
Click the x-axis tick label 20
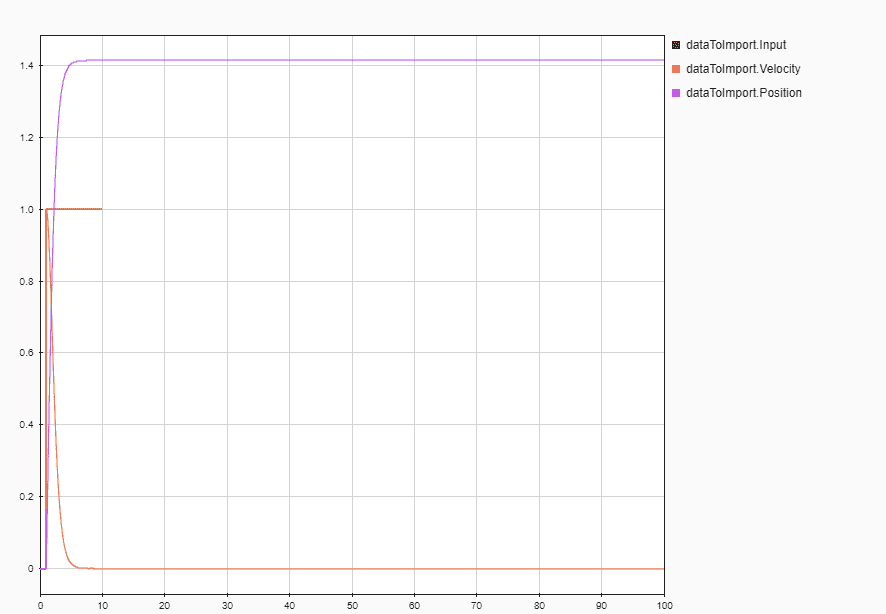165,605
